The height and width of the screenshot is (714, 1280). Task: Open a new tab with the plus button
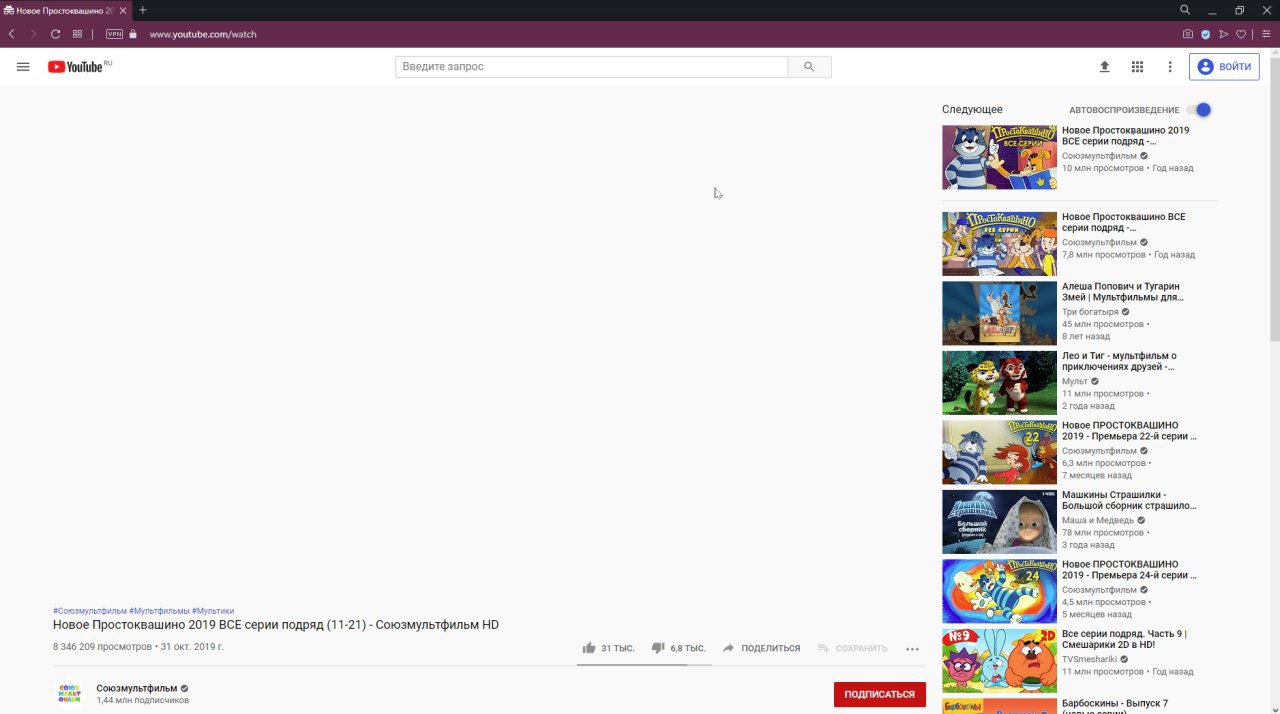[x=143, y=10]
